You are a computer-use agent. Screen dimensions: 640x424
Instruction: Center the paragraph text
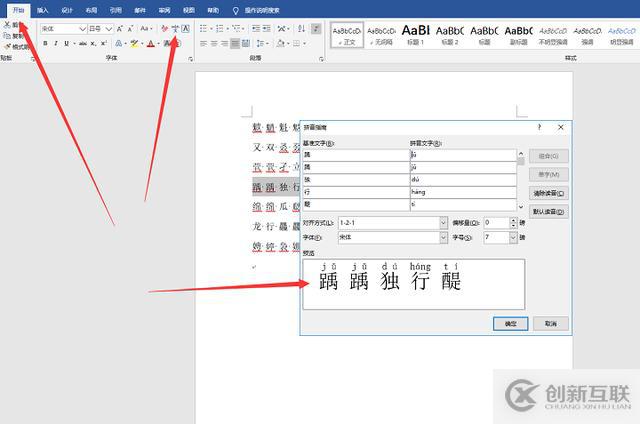tap(214, 43)
